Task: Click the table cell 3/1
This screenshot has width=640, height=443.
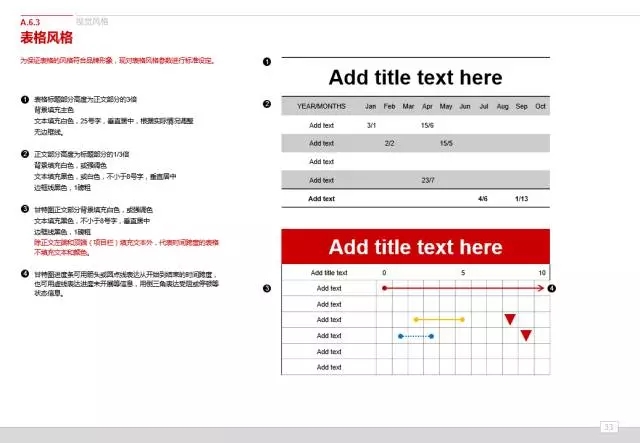Action: (x=371, y=125)
